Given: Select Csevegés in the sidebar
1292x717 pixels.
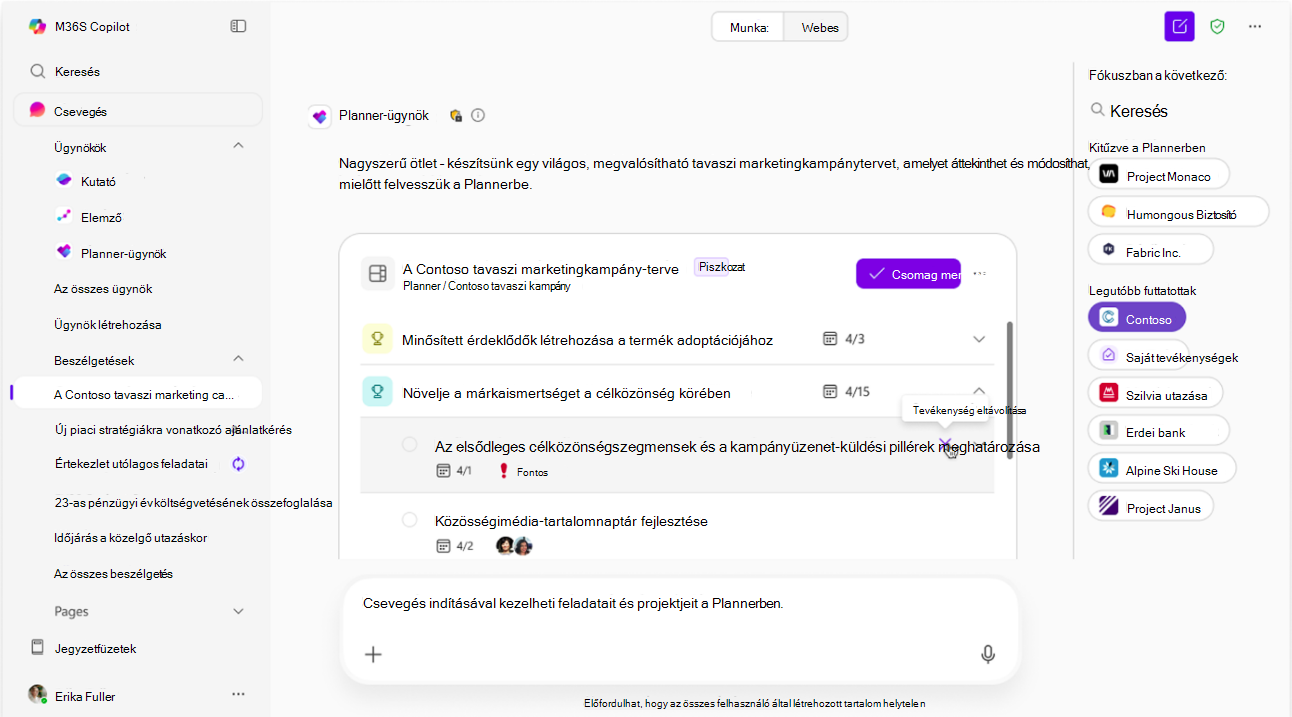Looking at the screenshot, I should tap(138, 111).
